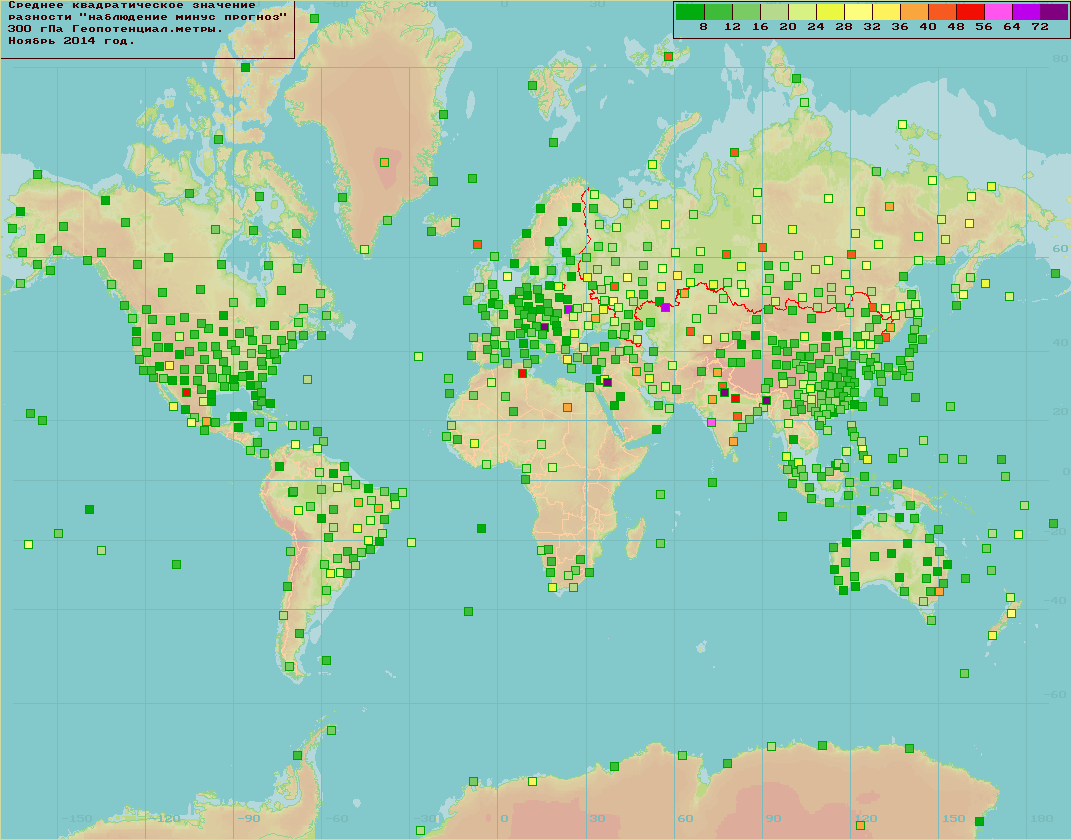Select the pink station marker in western India
1072x840 pixels.
[712, 423]
